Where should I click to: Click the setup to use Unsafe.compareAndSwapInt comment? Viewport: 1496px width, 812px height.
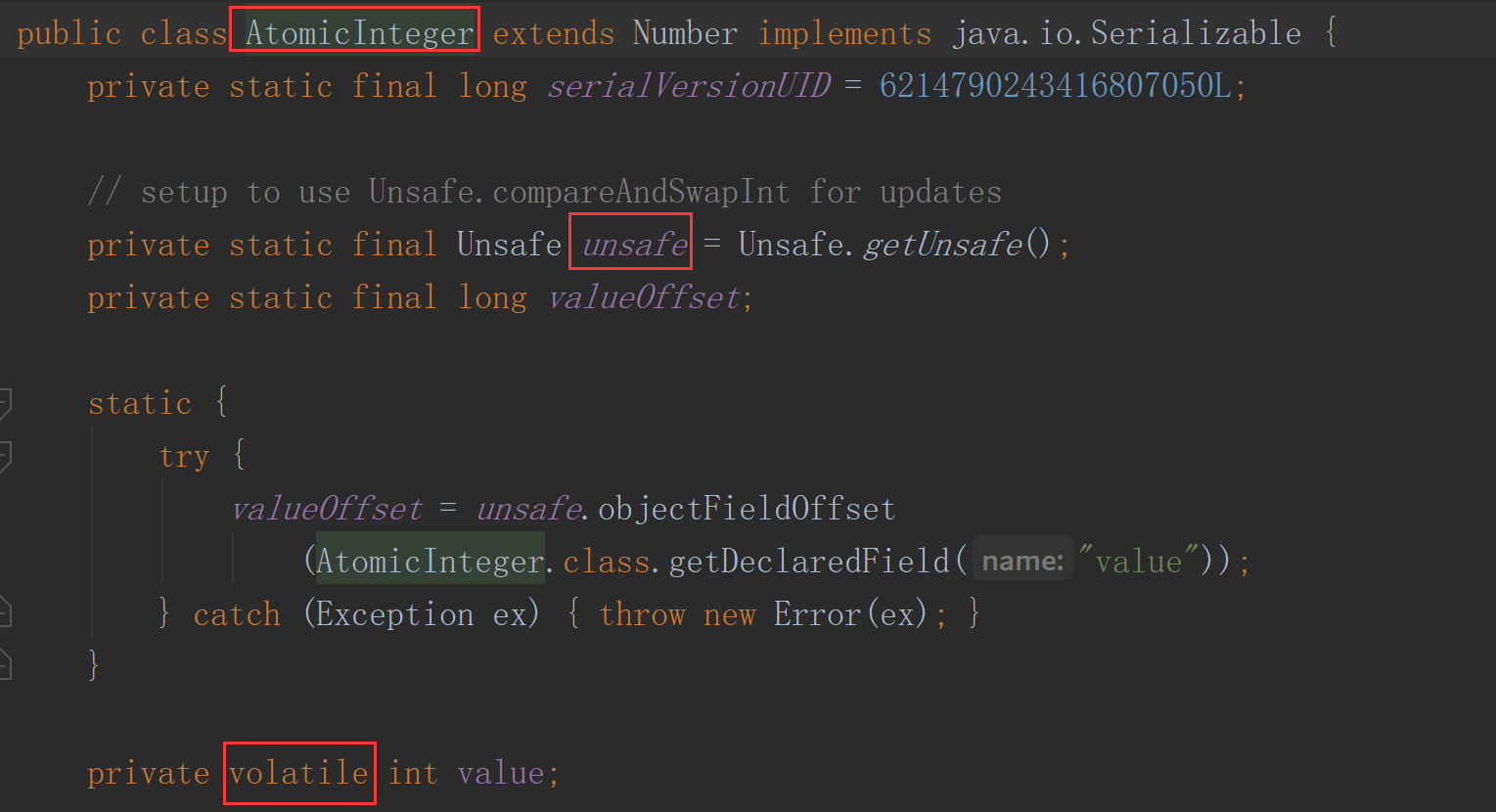tap(544, 192)
